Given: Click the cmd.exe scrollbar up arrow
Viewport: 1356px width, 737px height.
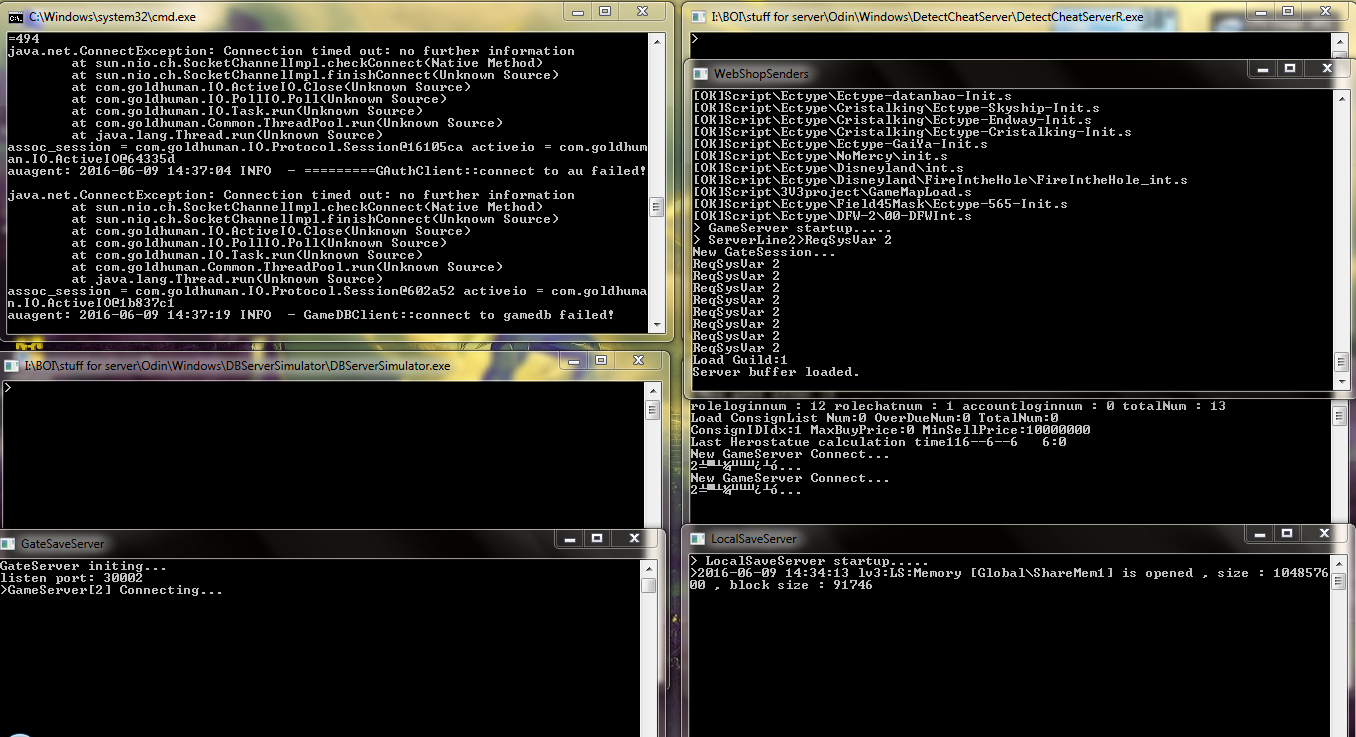Looking at the screenshot, I should (x=656, y=41).
